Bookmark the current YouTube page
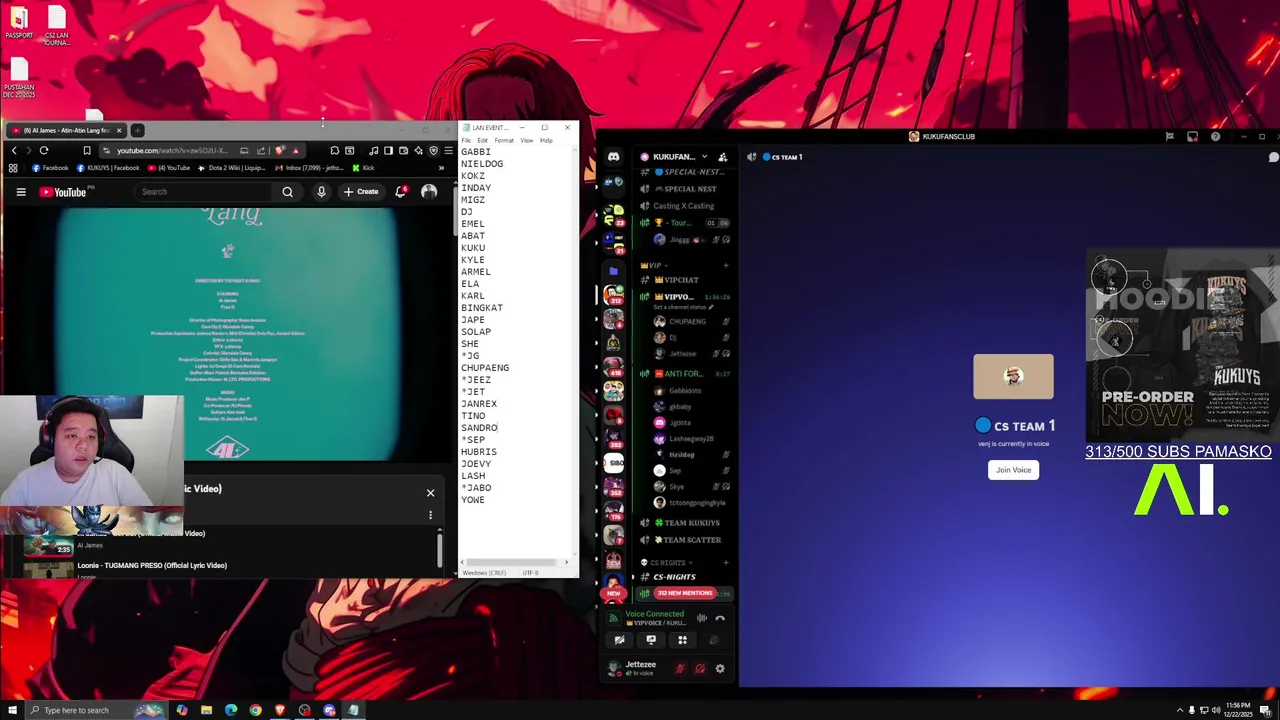The width and height of the screenshot is (1280, 720). tap(87, 150)
